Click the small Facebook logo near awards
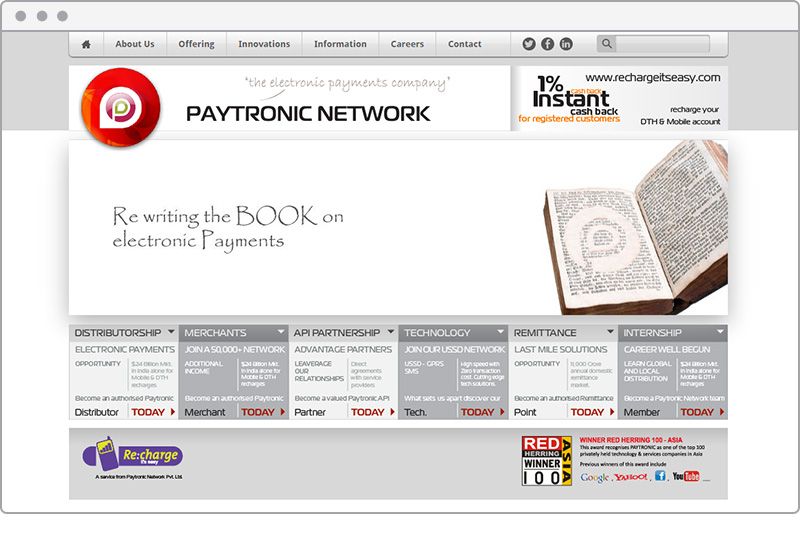 pos(660,476)
